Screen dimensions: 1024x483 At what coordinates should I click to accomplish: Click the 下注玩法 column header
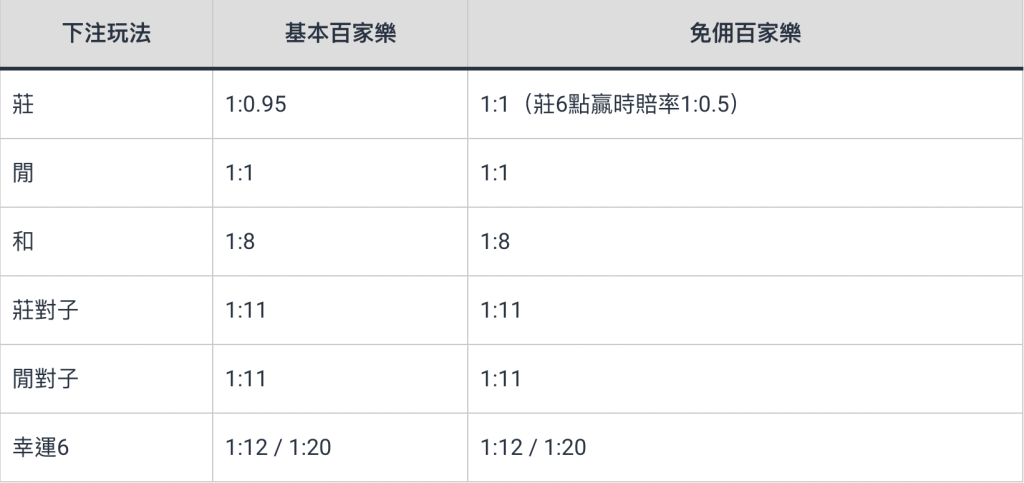pyautogui.click(x=104, y=34)
